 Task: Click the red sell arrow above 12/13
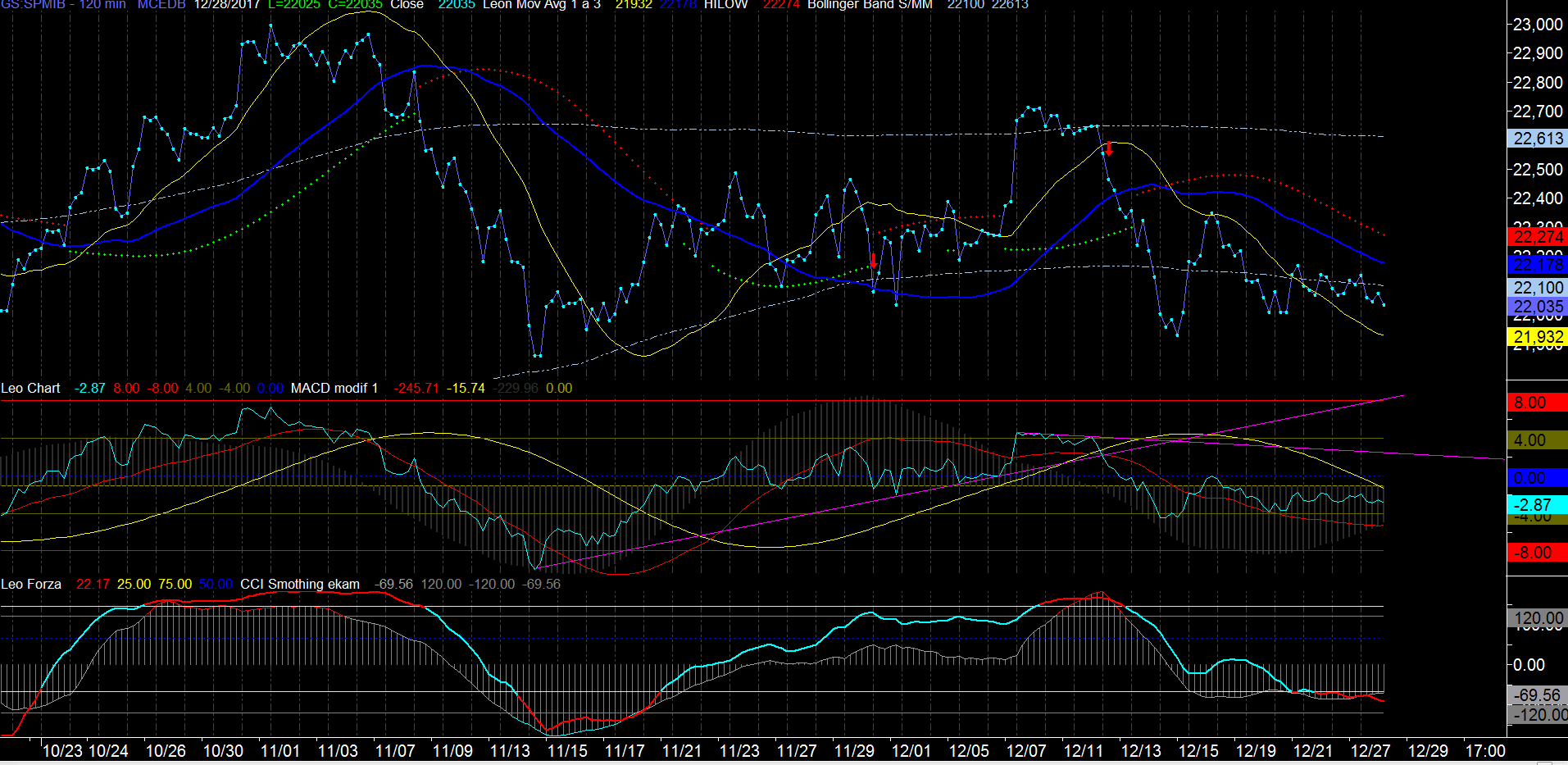(1109, 148)
